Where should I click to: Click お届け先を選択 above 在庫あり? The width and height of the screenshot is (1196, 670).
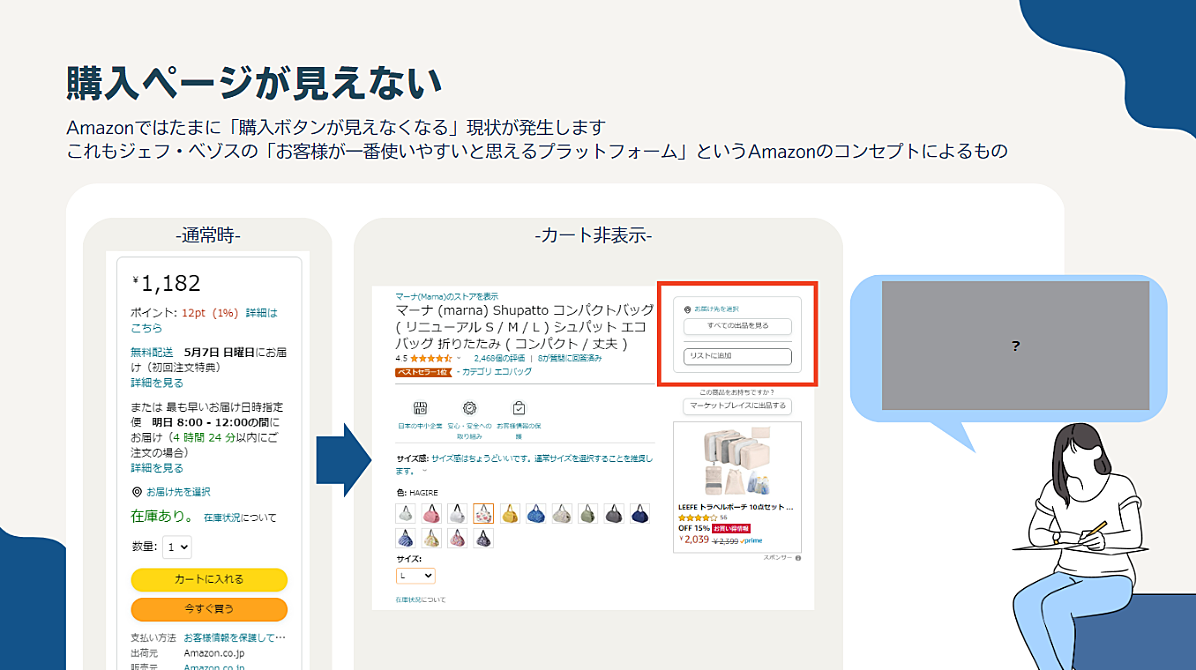click(x=178, y=492)
